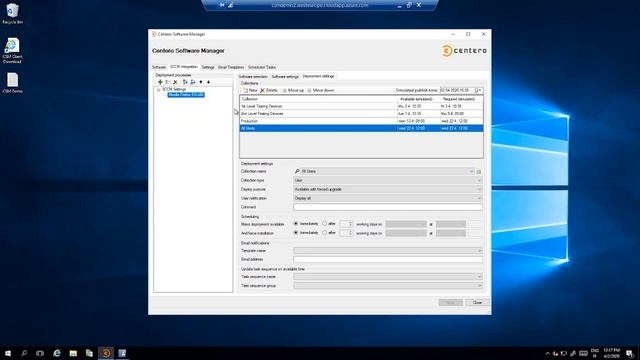
Task: Select the highlighted Mozilla Firefox tree item
Action: click(186, 95)
